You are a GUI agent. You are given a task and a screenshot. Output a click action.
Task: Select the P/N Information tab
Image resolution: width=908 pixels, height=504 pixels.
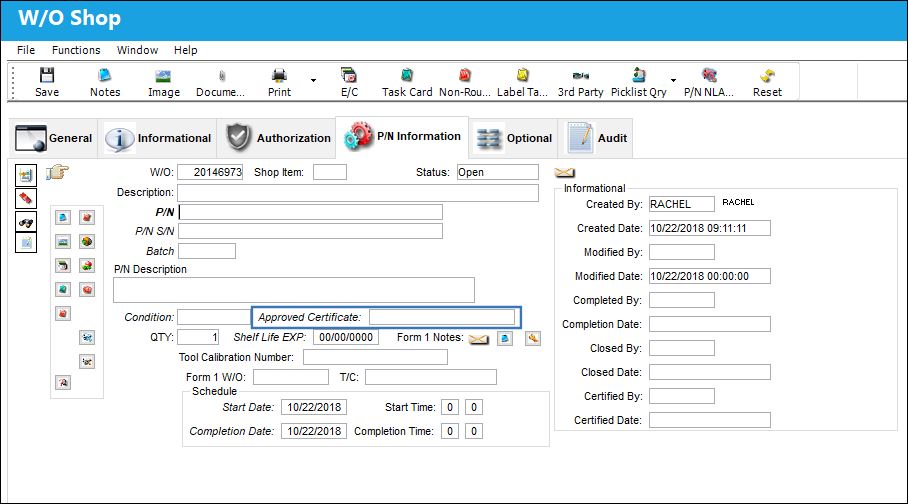402,137
